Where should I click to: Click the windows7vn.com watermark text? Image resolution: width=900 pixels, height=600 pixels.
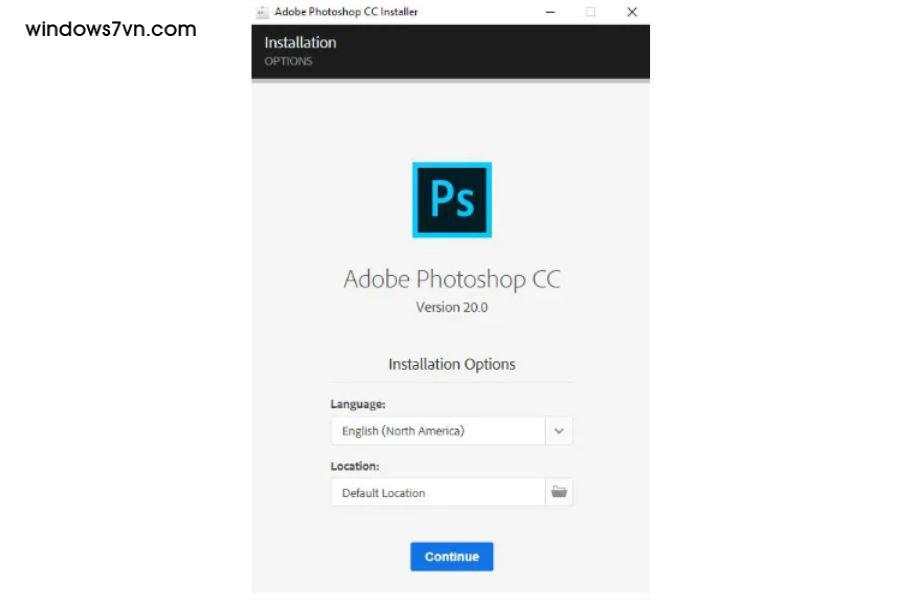click(111, 28)
